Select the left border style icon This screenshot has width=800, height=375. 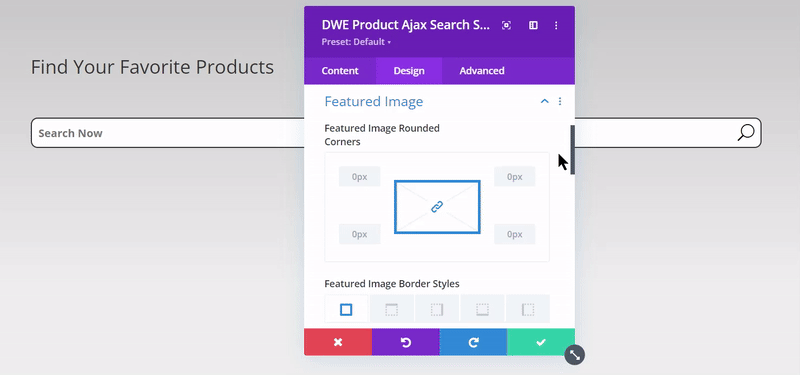point(528,309)
